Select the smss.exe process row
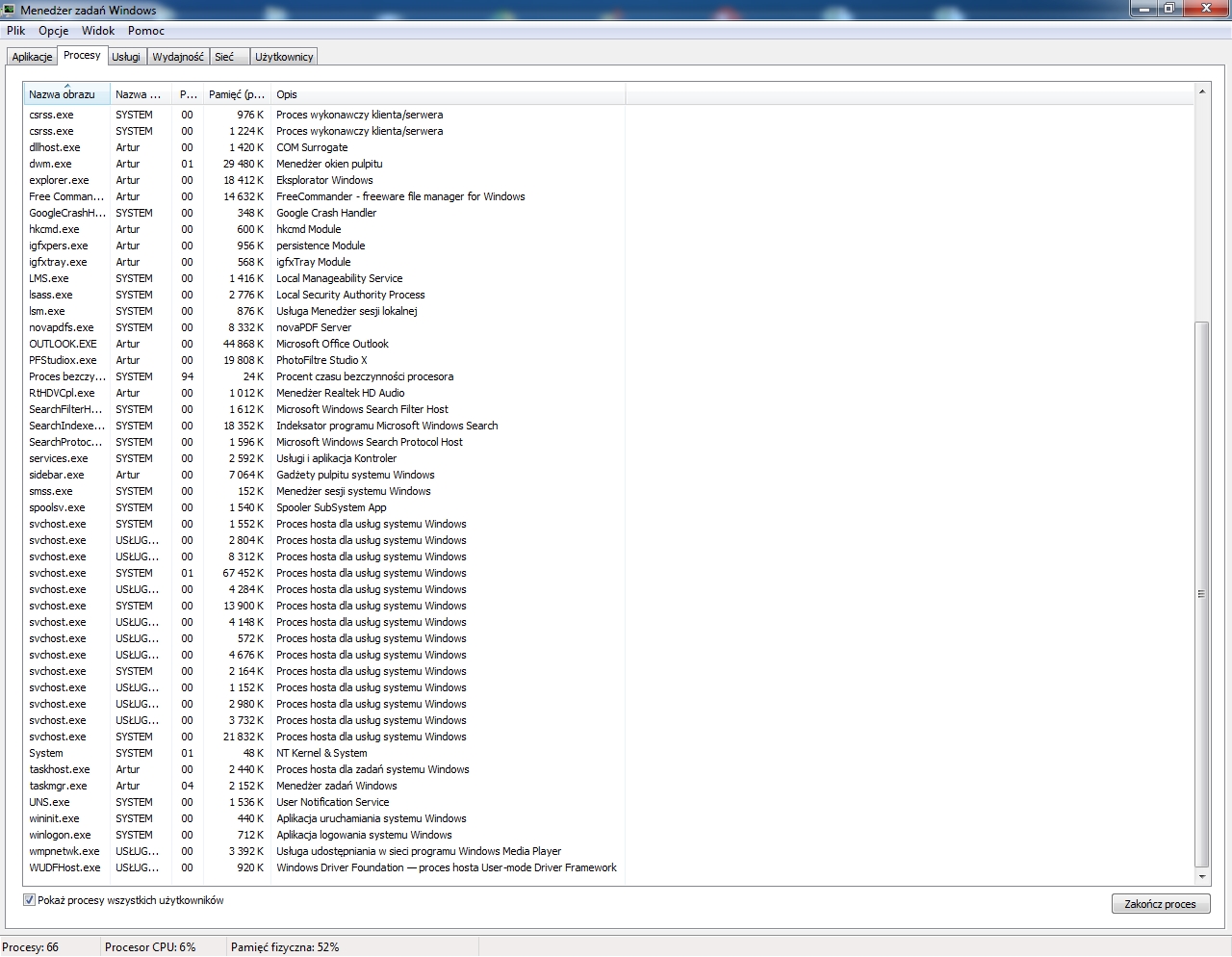Screen dimensions: 1232x957 pyautogui.click(x=324, y=491)
